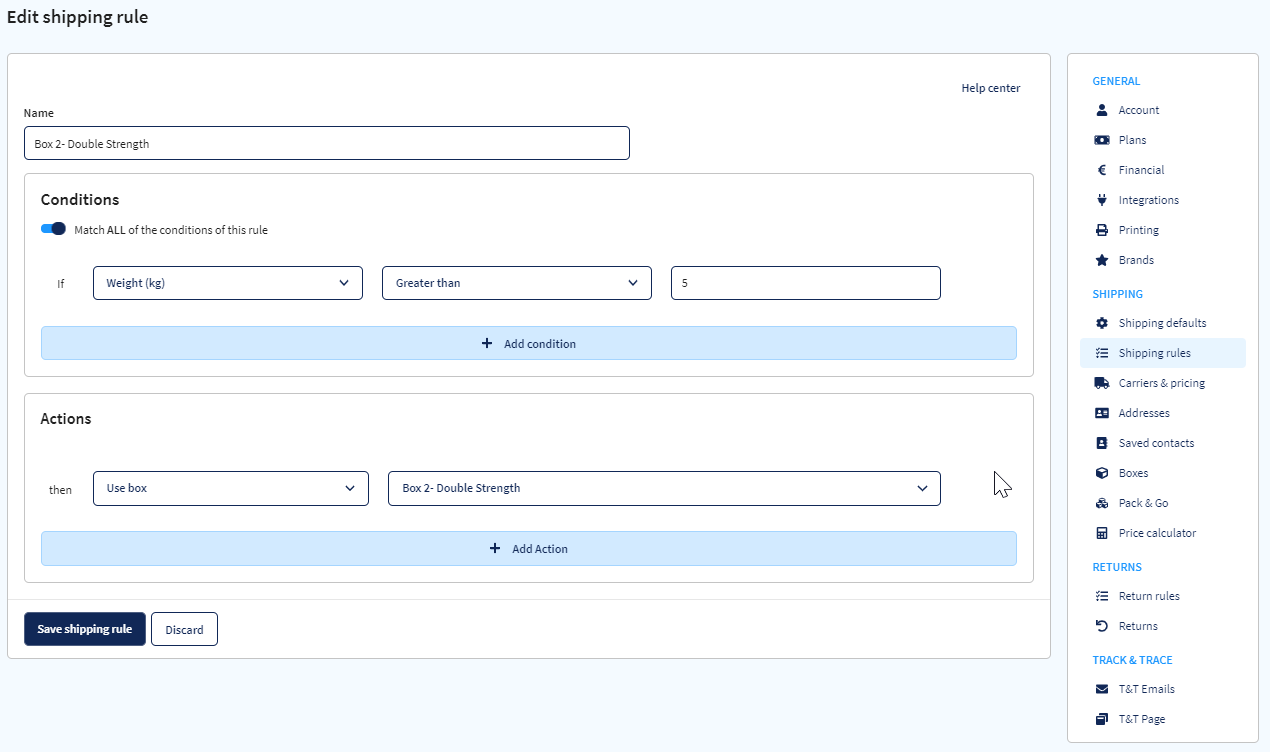
Task: Click the Boxes cube icon
Action: [1102, 473]
